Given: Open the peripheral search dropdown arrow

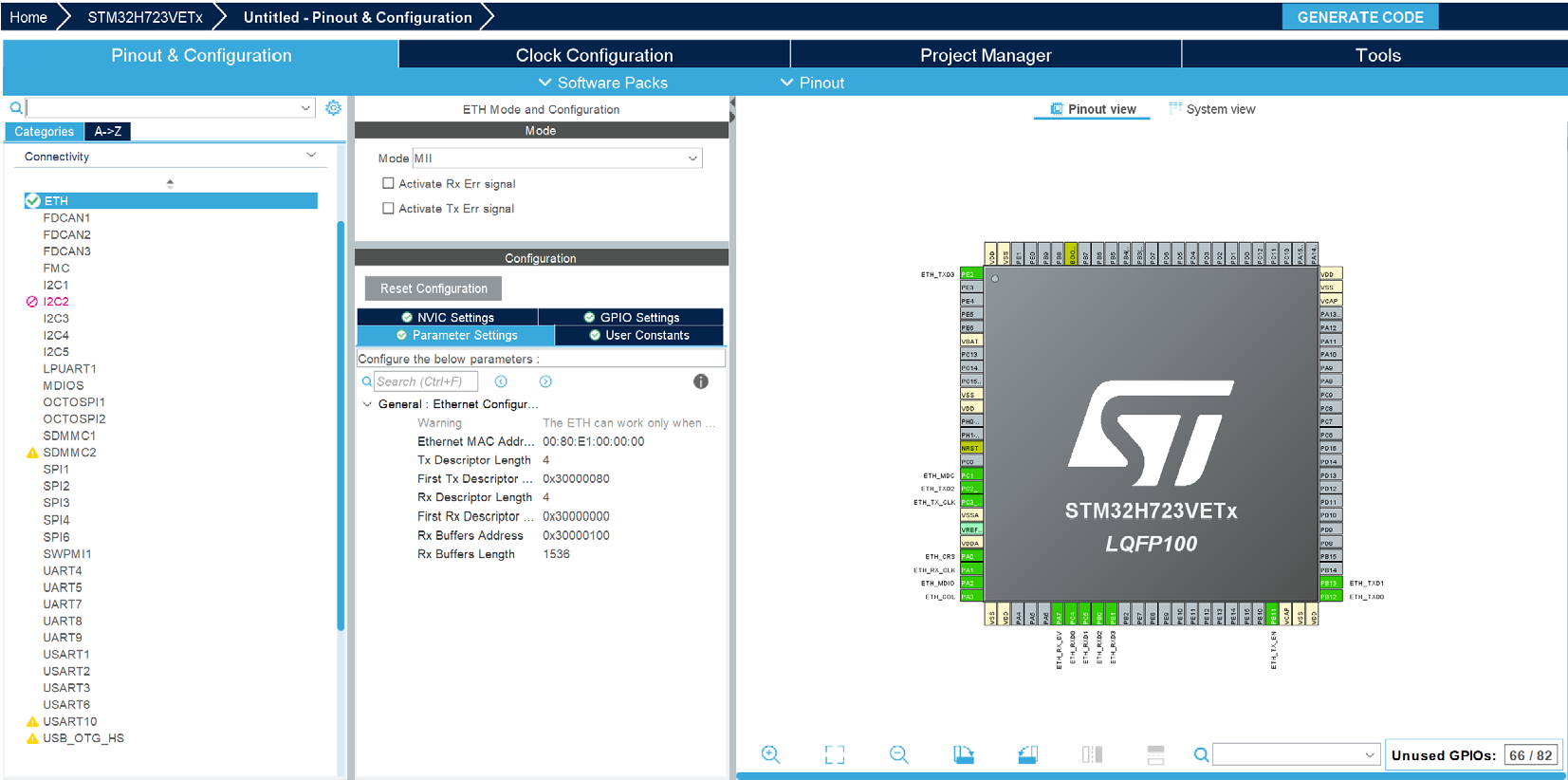Looking at the screenshot, I should [x=305, y=108].
